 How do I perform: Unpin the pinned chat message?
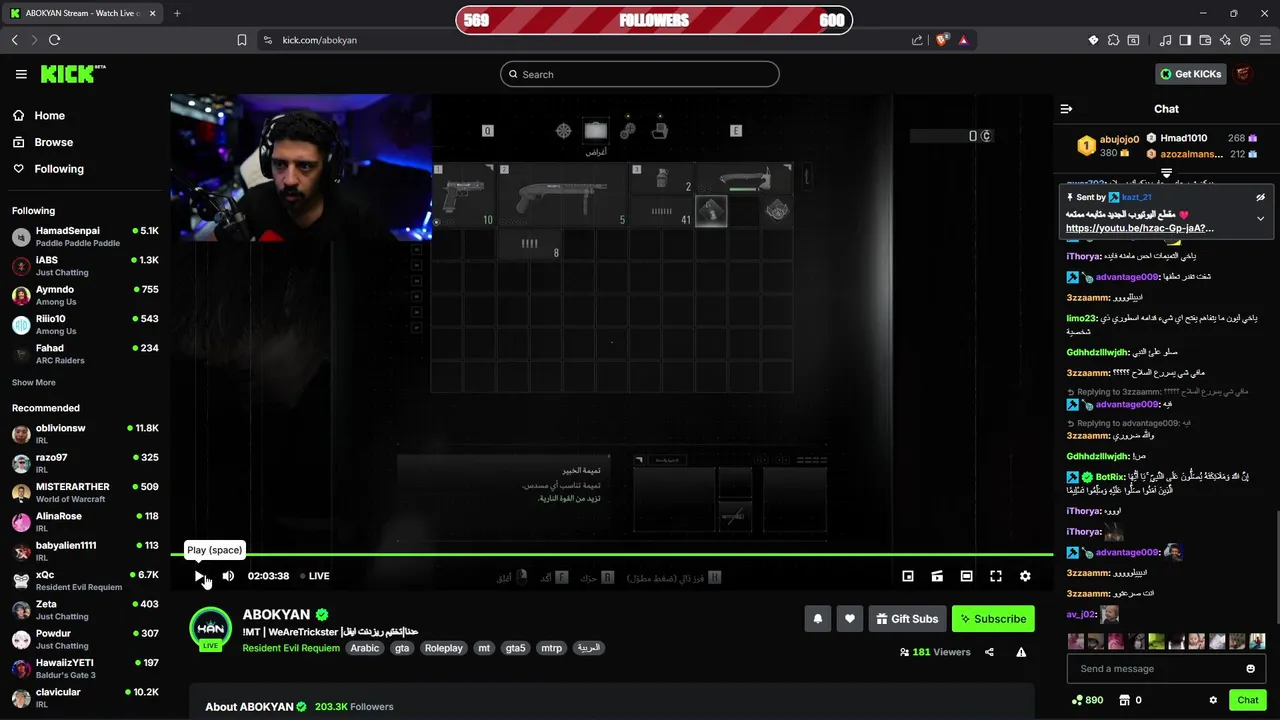(x=1260, y=197)
